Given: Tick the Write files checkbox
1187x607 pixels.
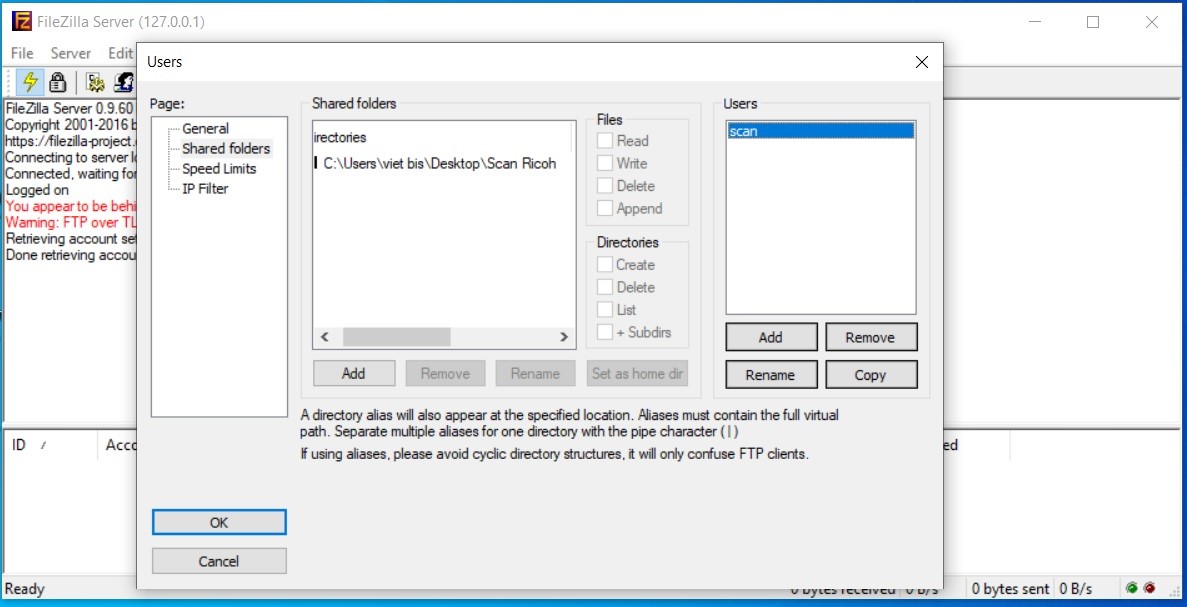Looking at the screenshot, I should (x=605, y=163).
